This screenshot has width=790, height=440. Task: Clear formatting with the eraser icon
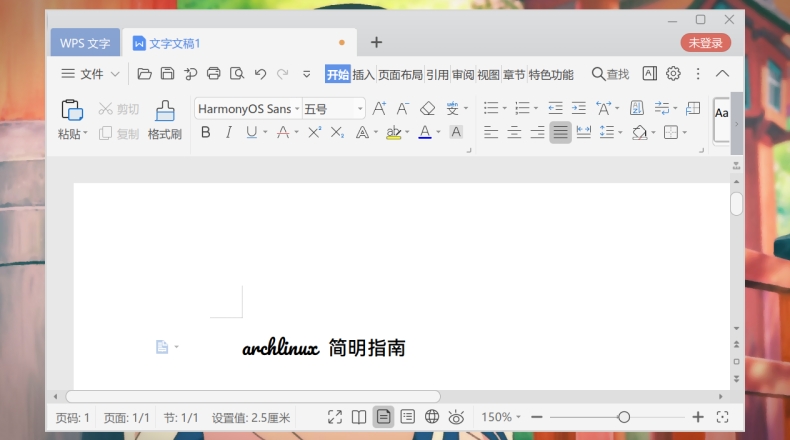pos(427,108)
